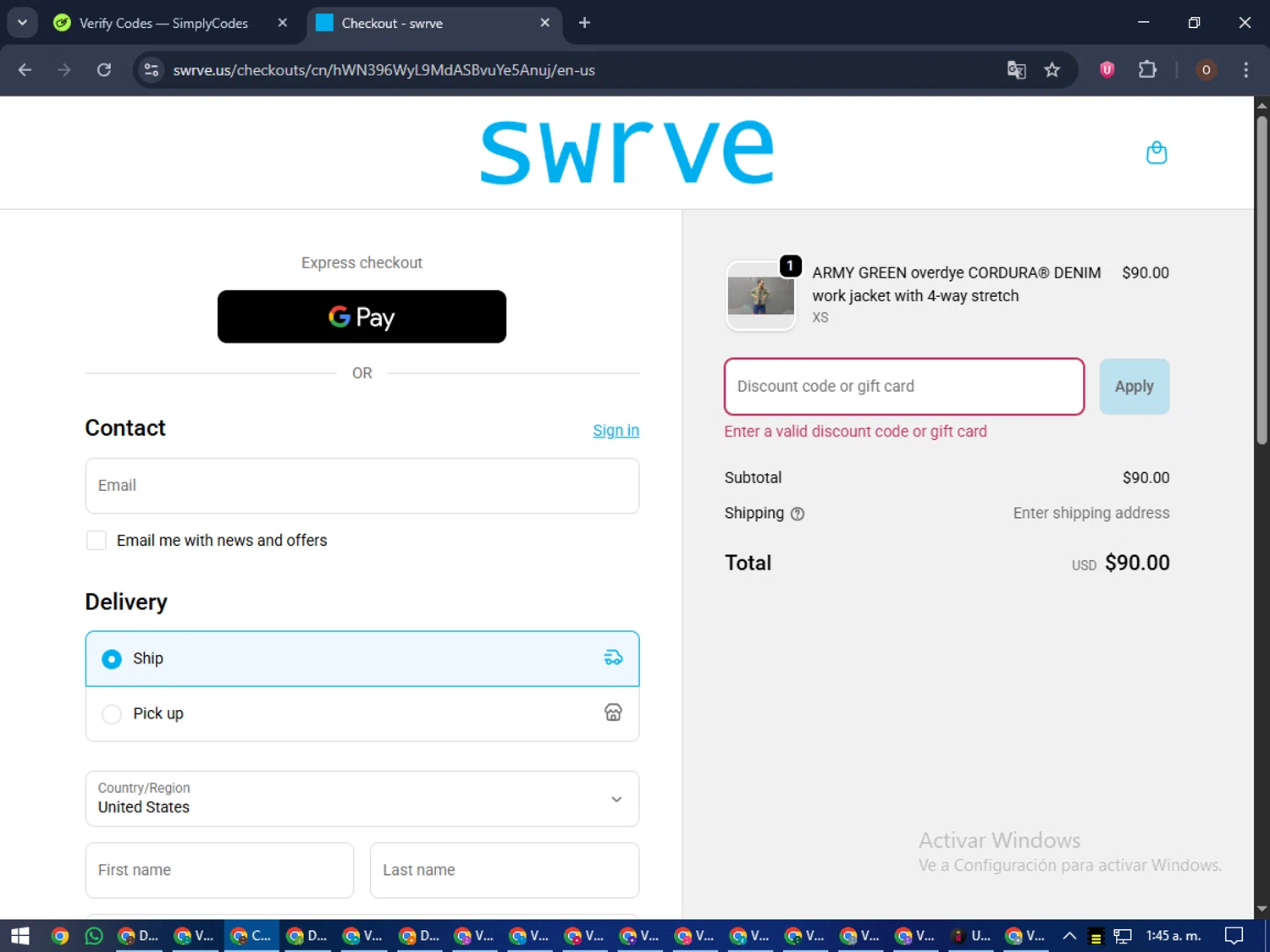Click the taskbar clock showing 1:45 a. m.
1270x952 pixels.
1173,935
